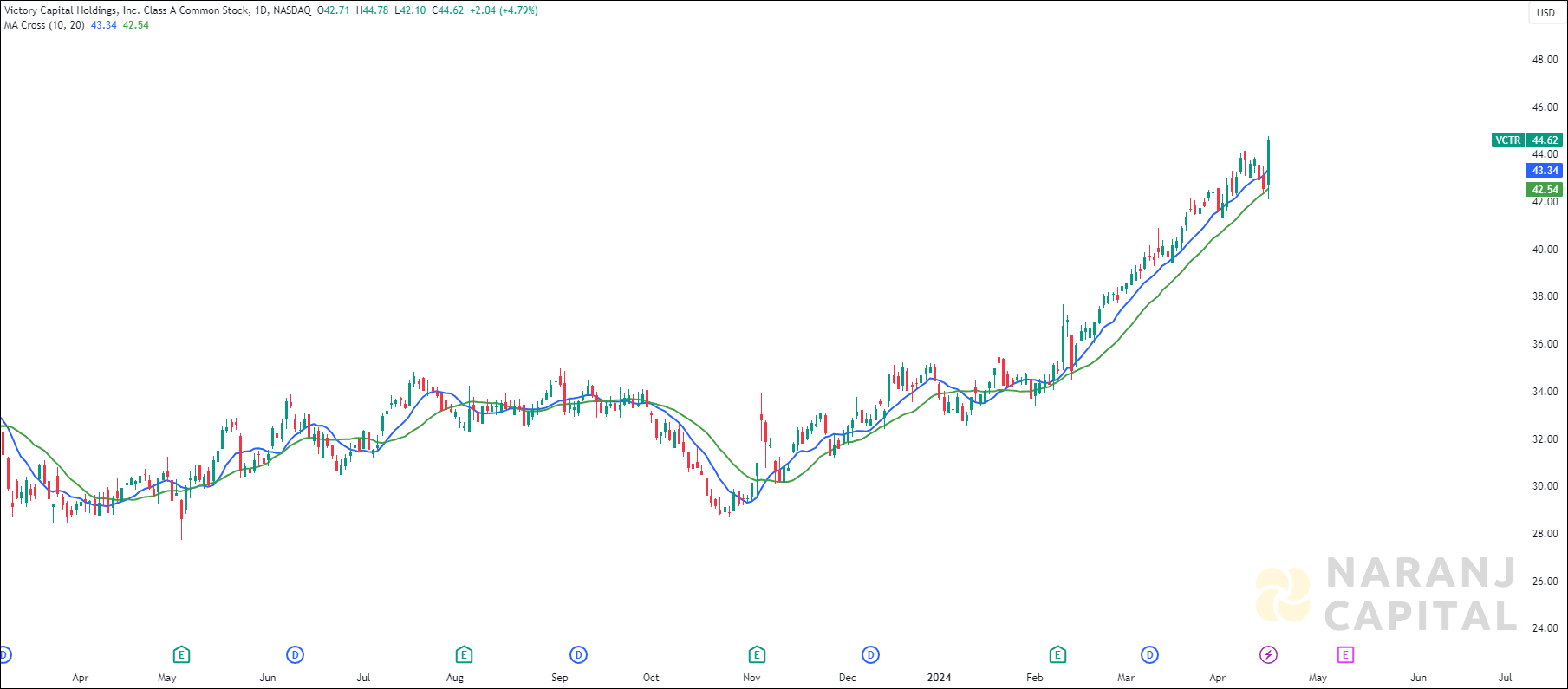Click the purple lightning event icon

coord(1269,654)
